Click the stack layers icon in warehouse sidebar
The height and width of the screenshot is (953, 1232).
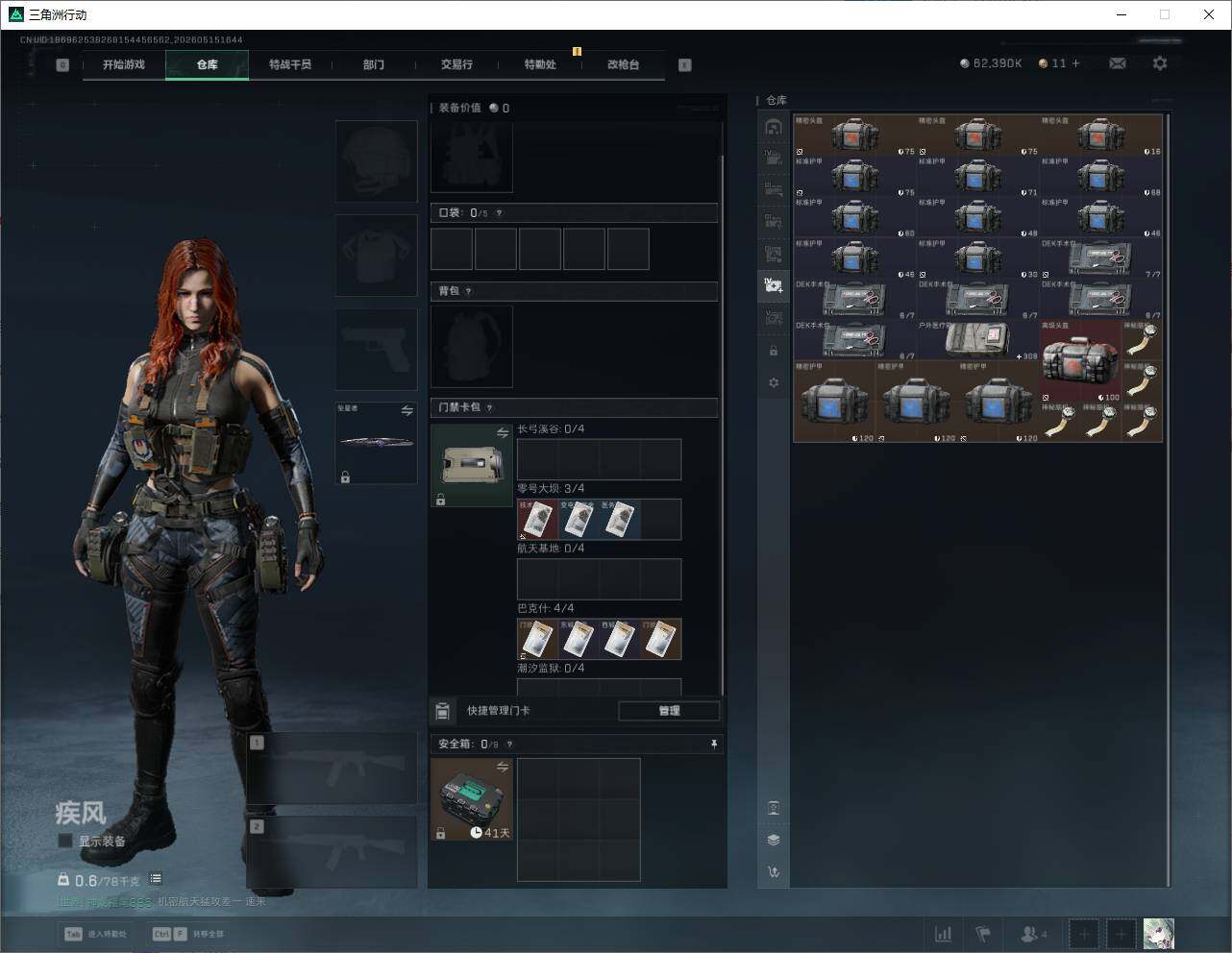[x=774, y=840]
